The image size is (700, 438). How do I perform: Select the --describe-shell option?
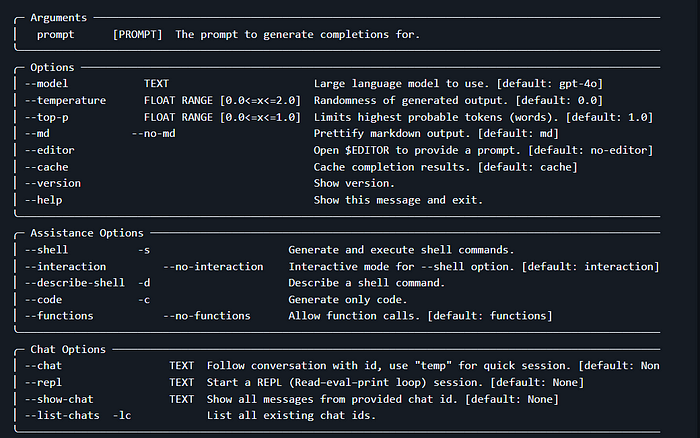[75, 283]
